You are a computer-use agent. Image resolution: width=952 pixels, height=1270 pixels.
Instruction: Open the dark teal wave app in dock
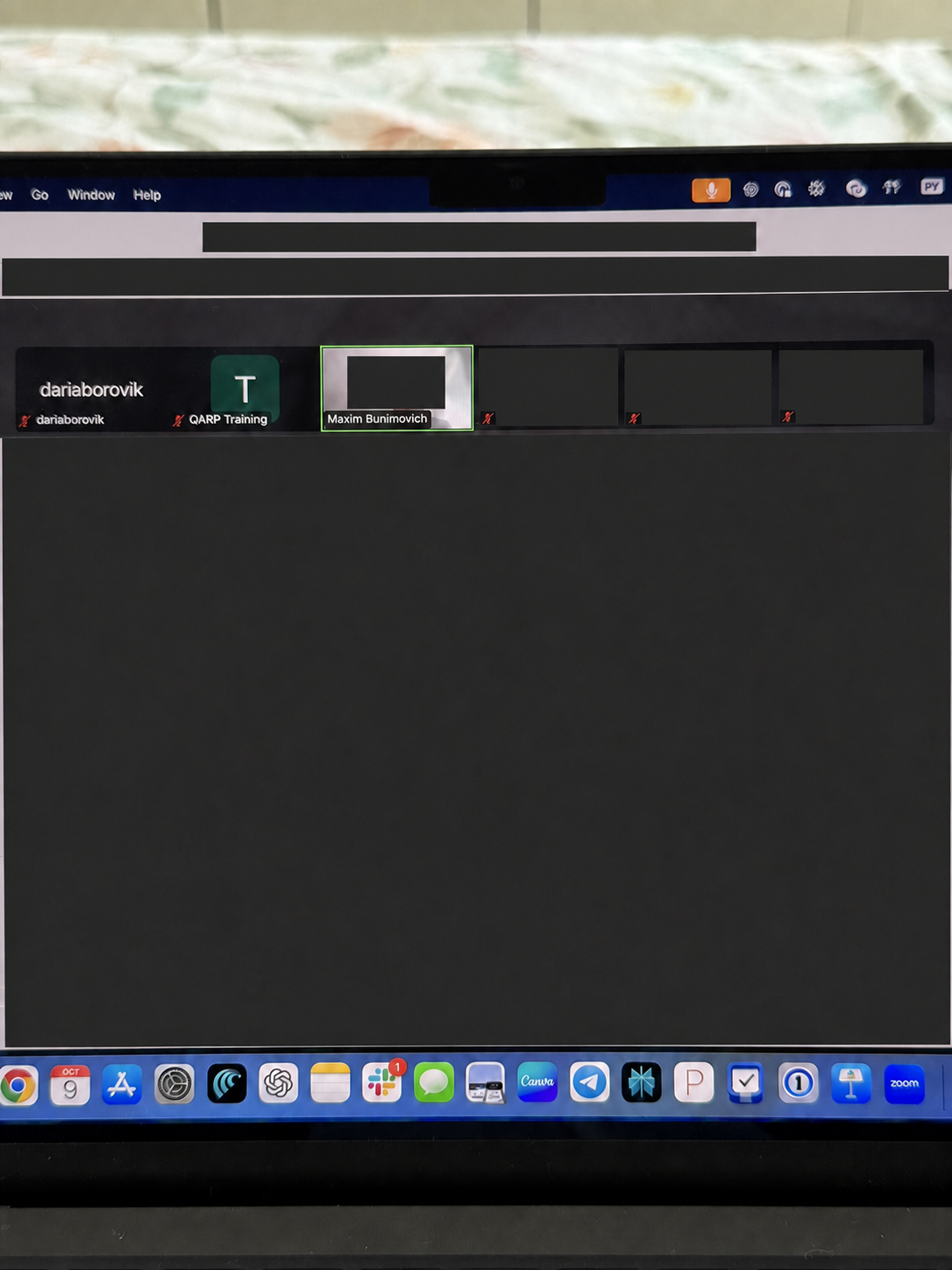[x=227, y=1085]
